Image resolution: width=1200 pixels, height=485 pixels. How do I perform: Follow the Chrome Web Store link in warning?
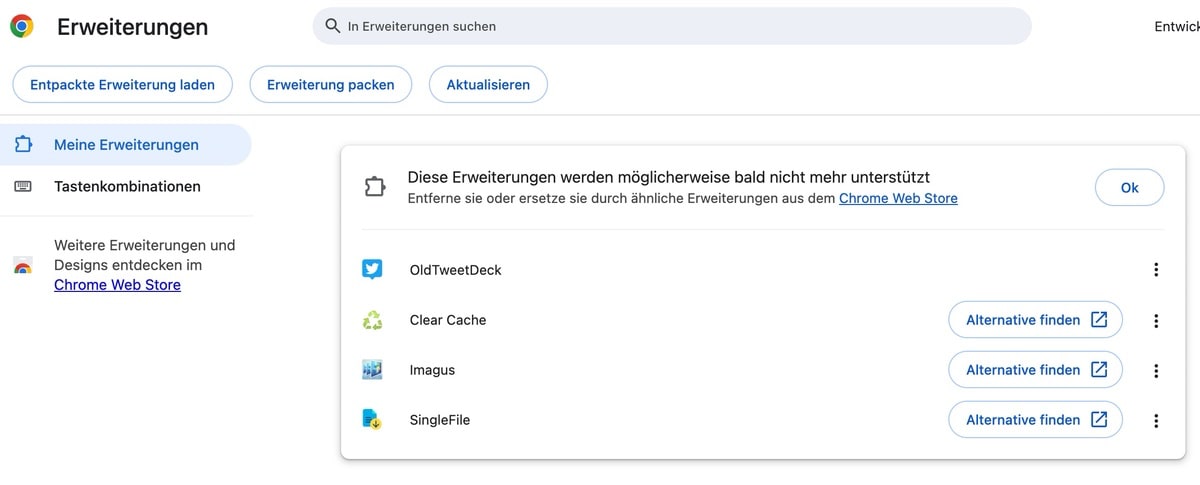coord(898,199)
